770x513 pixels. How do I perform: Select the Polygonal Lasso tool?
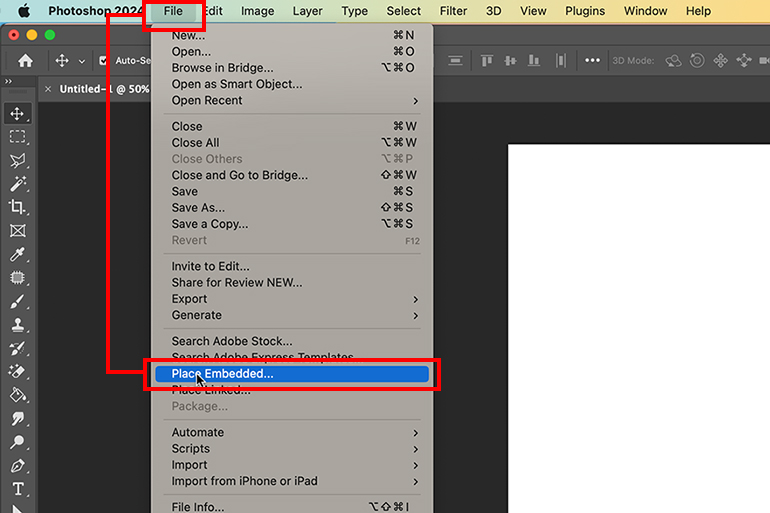(18, 160)
